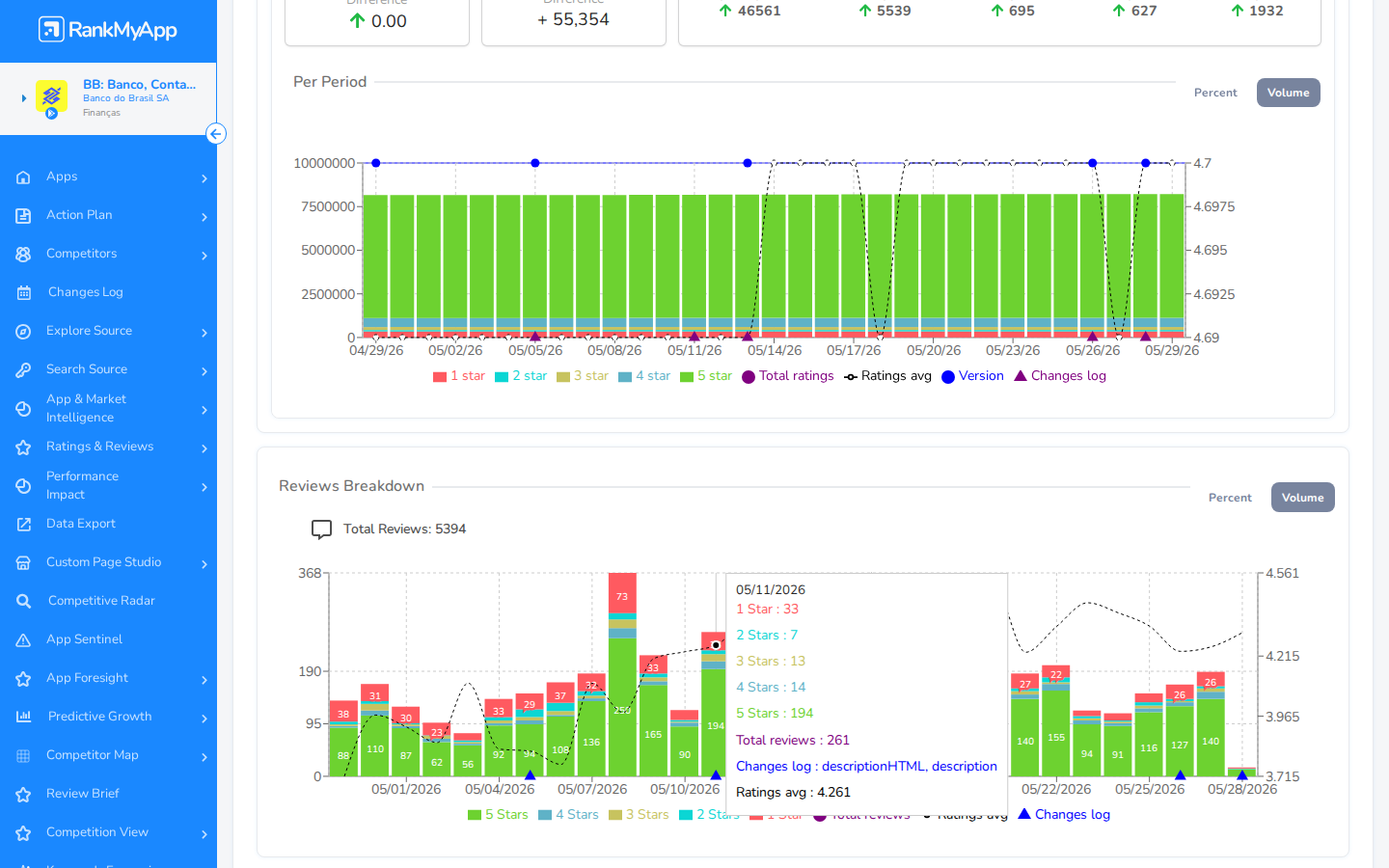
Task: Click the Explore Source compass icon
Action: point(24,331)
